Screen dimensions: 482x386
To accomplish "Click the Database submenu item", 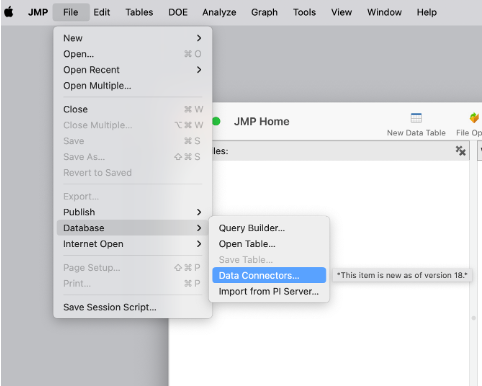I will click(x=133, y=228).
